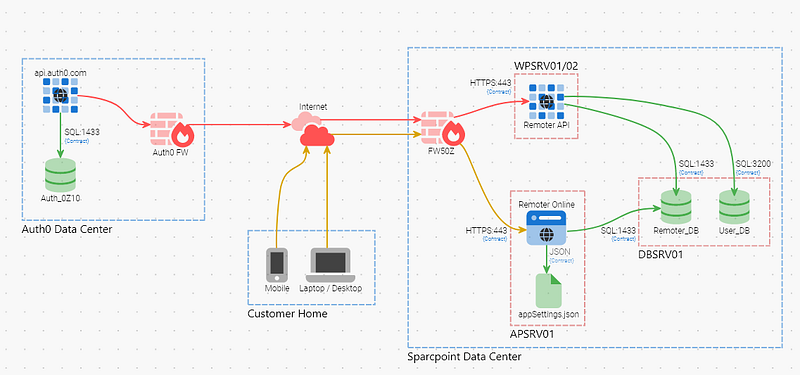The height and width of the screenshot is (375, 800).
Task: Select the FW50Z firewall icon
Action: coord(442,130)
